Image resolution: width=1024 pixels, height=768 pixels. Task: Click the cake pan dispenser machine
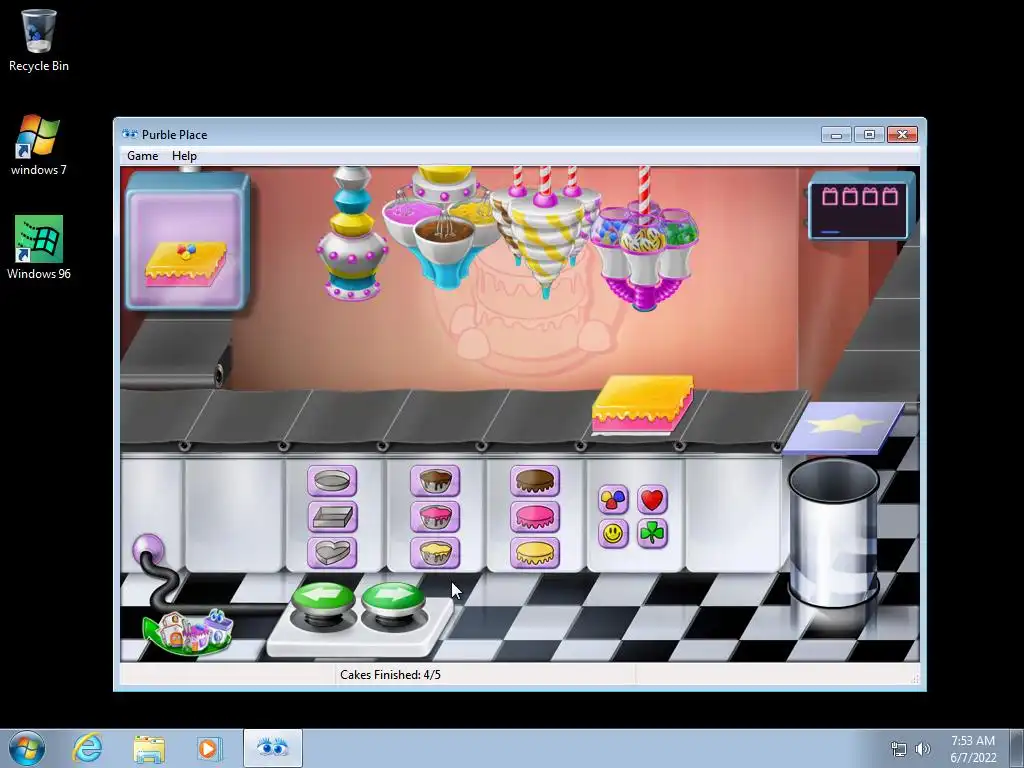tap(352, 233)
